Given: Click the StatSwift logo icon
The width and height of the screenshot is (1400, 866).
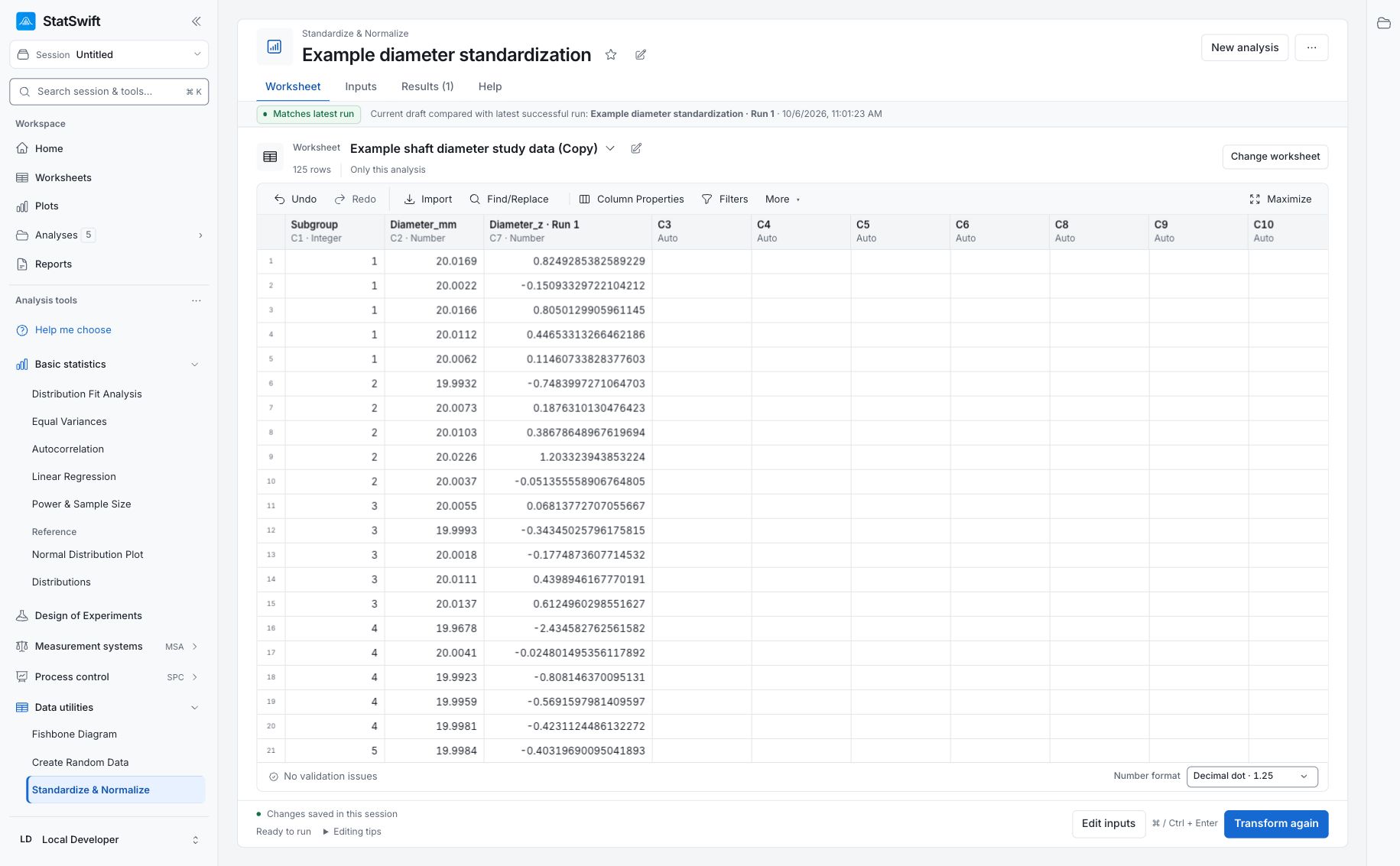Looking at the screenshot, I should 25,21.
